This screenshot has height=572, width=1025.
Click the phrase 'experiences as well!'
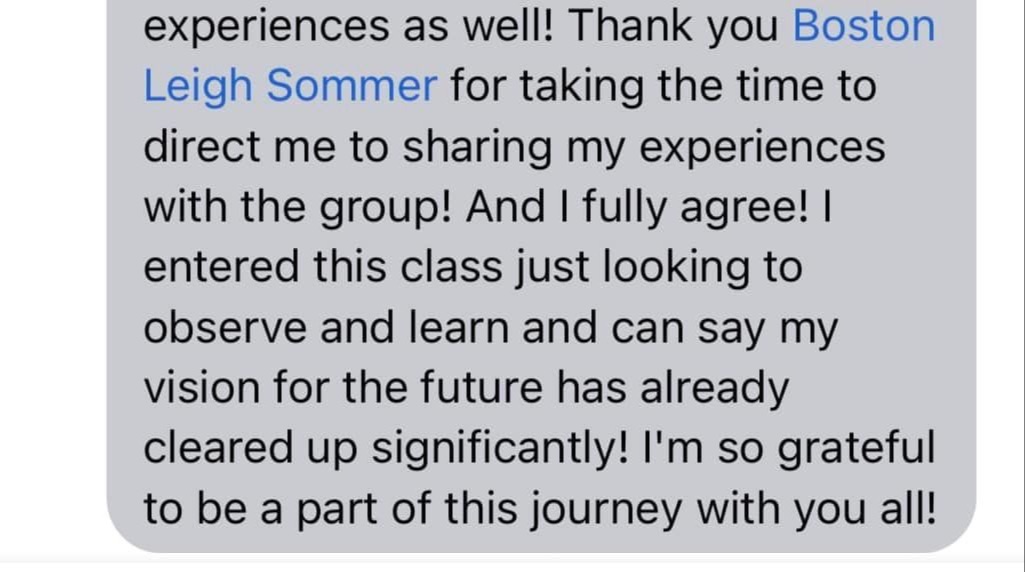(348, 26)
